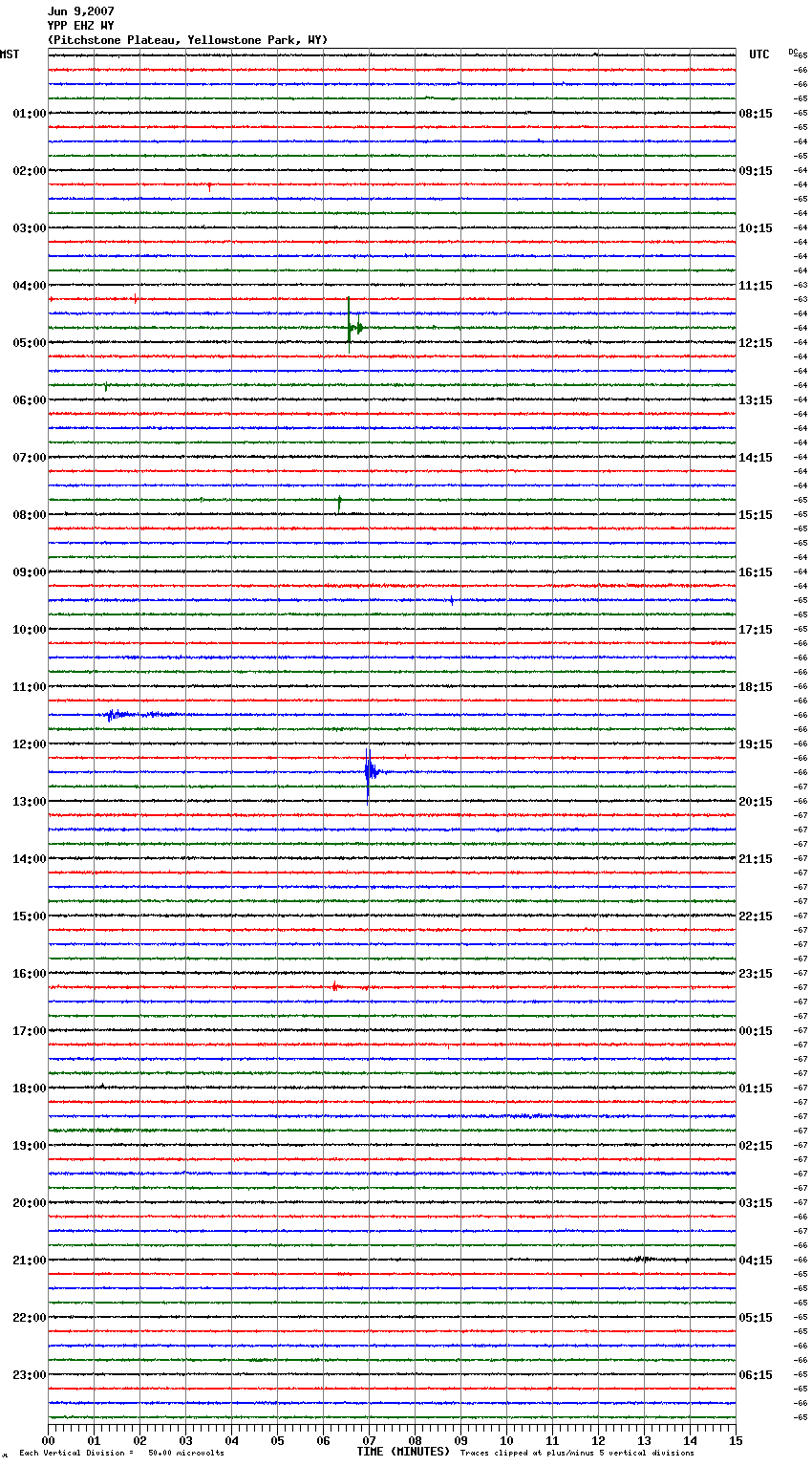The height and width of the screenshot is (1466, 812).
Task: Click the tiny blue blip between 09:00 and 10:00
Action: pyautogui.click(x=451, y=600)
